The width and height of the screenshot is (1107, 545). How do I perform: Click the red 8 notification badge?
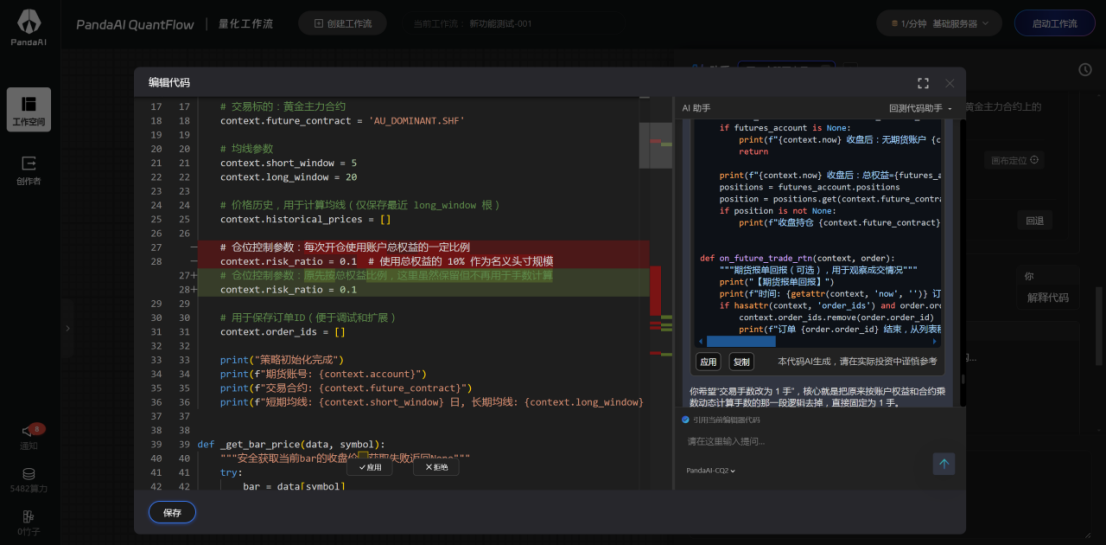(37, 429)
